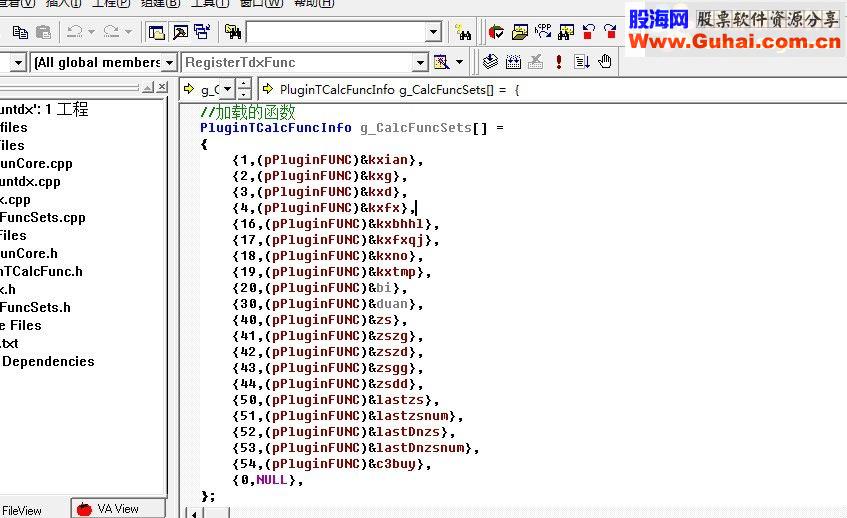This screenshot has height=518, width=847.
Task: Open the .txt file in tree
Action: pos(9,344)
